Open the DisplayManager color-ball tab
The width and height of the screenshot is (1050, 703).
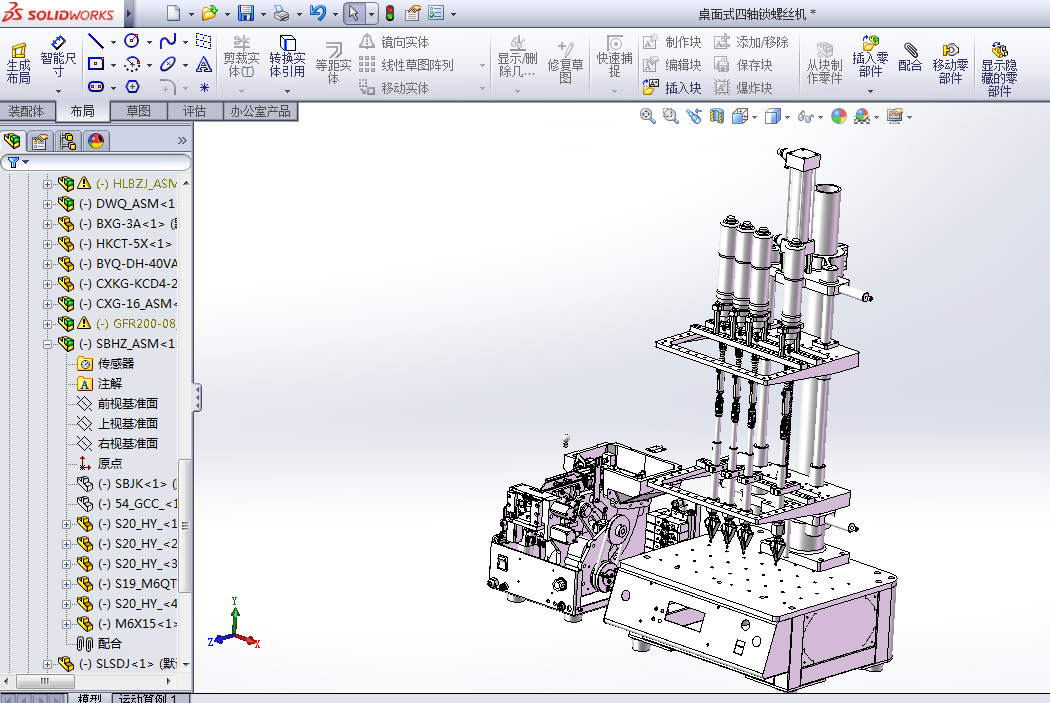coord(96,141)
